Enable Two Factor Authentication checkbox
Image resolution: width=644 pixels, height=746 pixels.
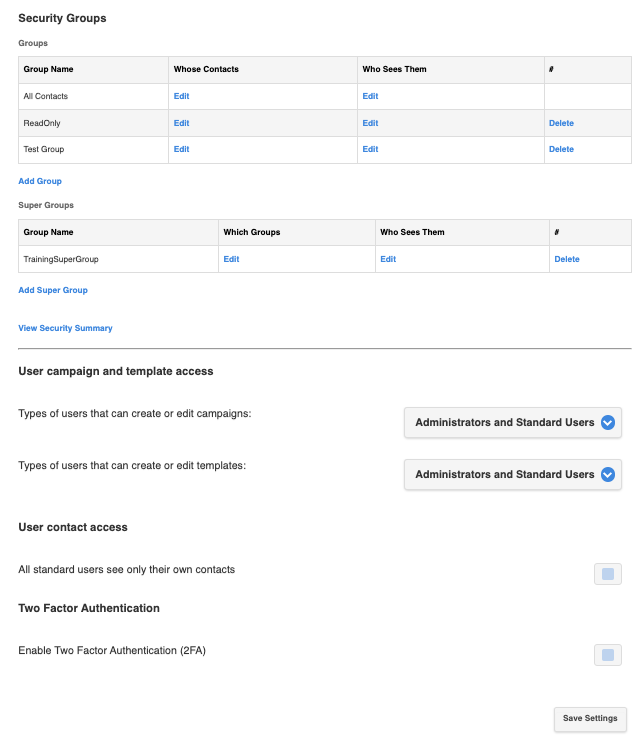[x=607, y=655]
